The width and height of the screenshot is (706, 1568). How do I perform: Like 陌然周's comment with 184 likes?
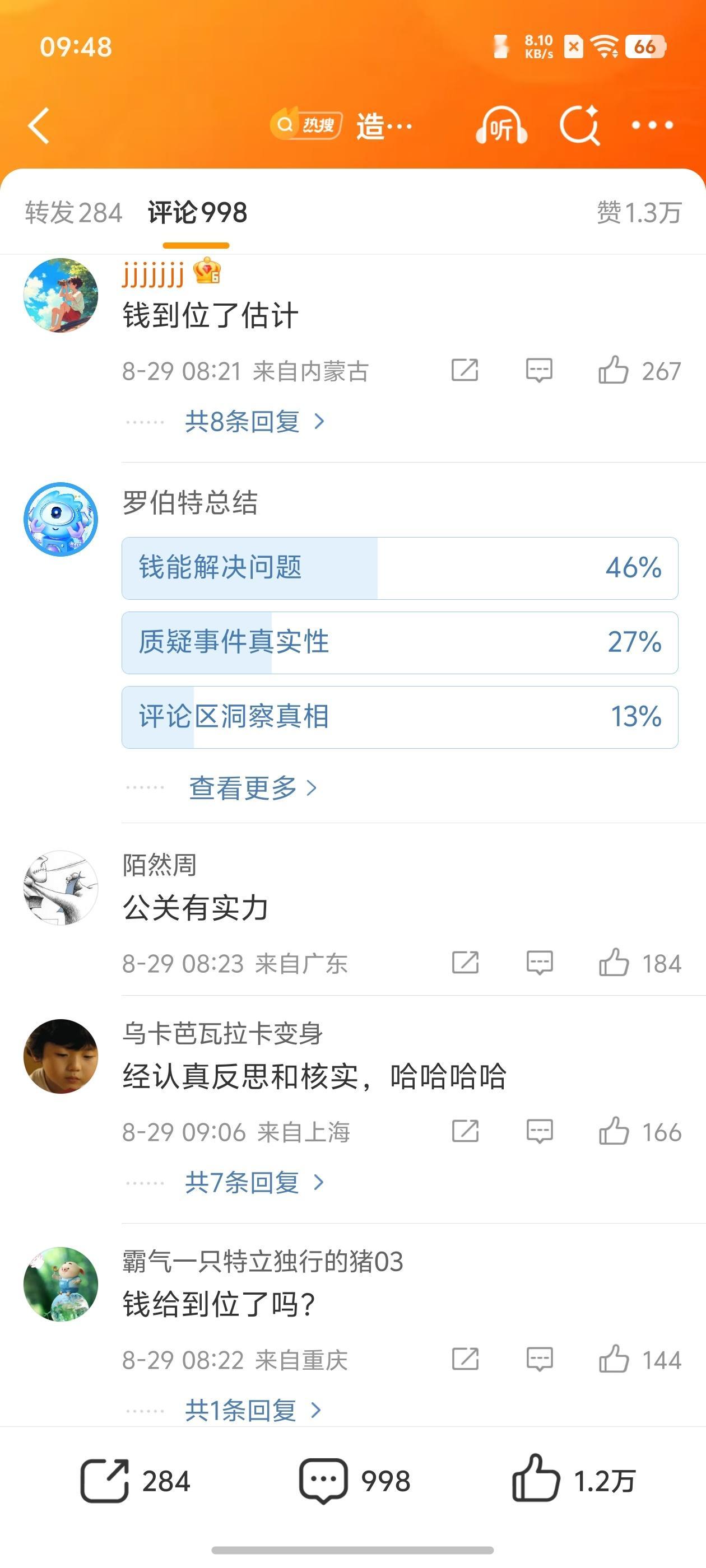614,962
